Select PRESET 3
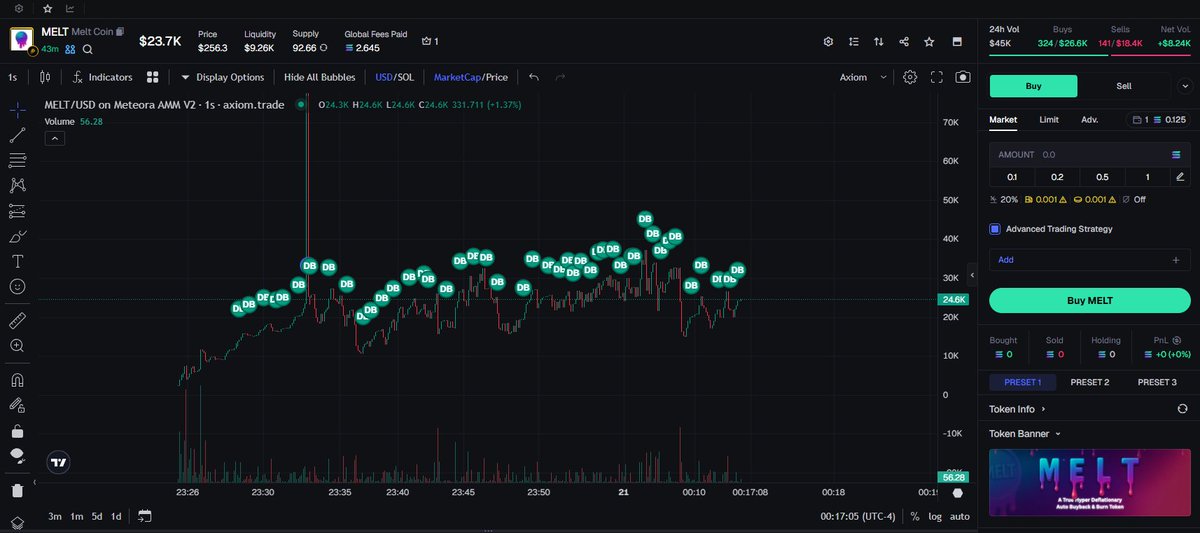Image resolution: width=1200 pixels, height=533 pixels. pos(1157,382)
